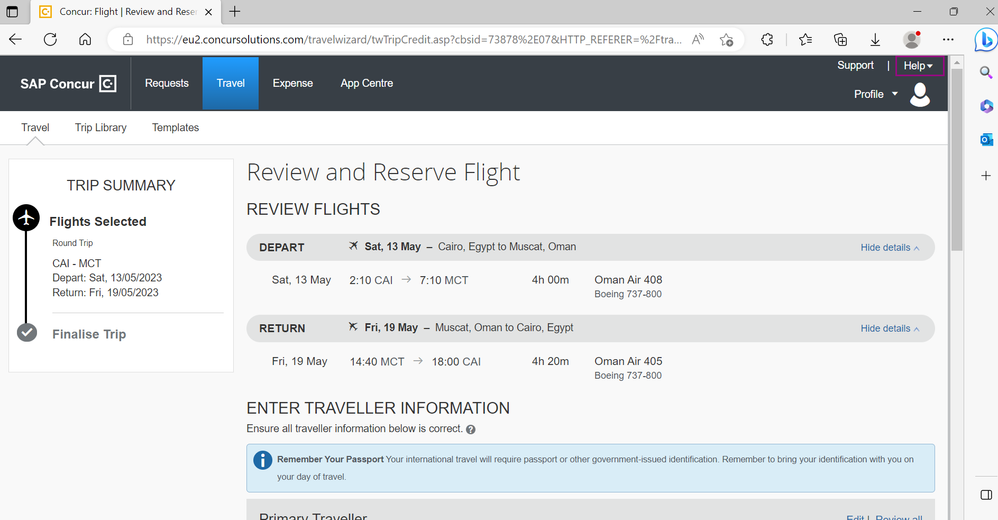The image size is (998, 520).
Task: Switch to the Expense tab
Action: [x=293, y=83]
